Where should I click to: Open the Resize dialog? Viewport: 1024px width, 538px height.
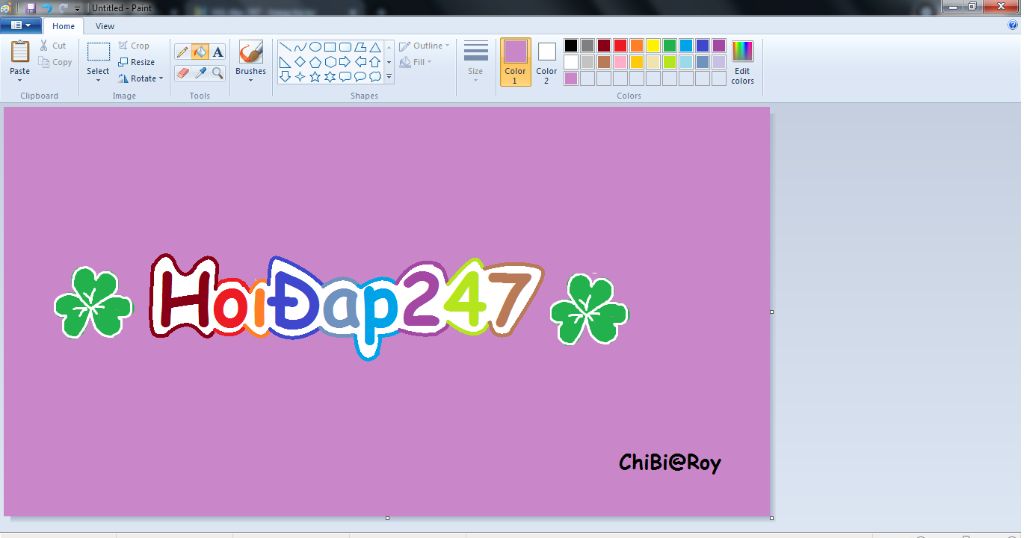pyautogui.click(x=136, y=62)
